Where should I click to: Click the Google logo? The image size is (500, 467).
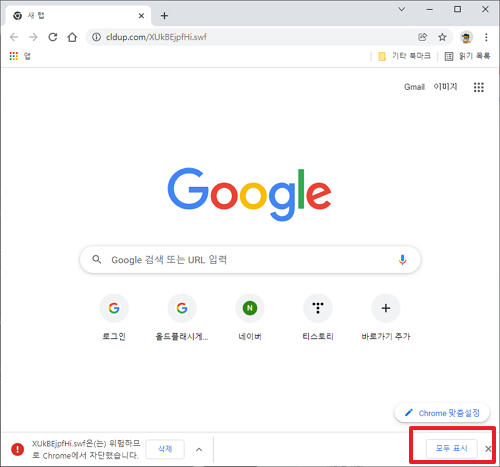click(249, 194)
